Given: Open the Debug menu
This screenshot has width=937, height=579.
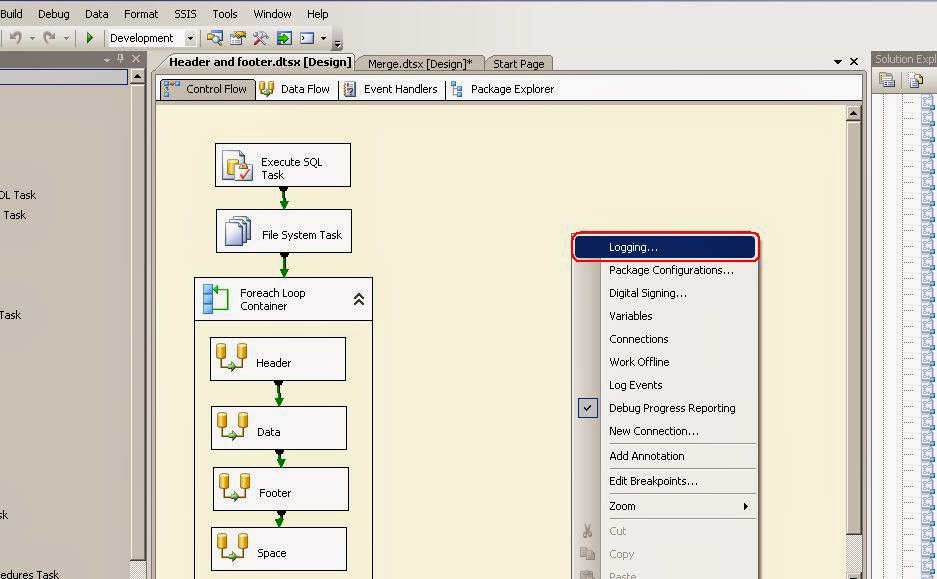Looking at the screenshot, I should [x=53, y=13].
